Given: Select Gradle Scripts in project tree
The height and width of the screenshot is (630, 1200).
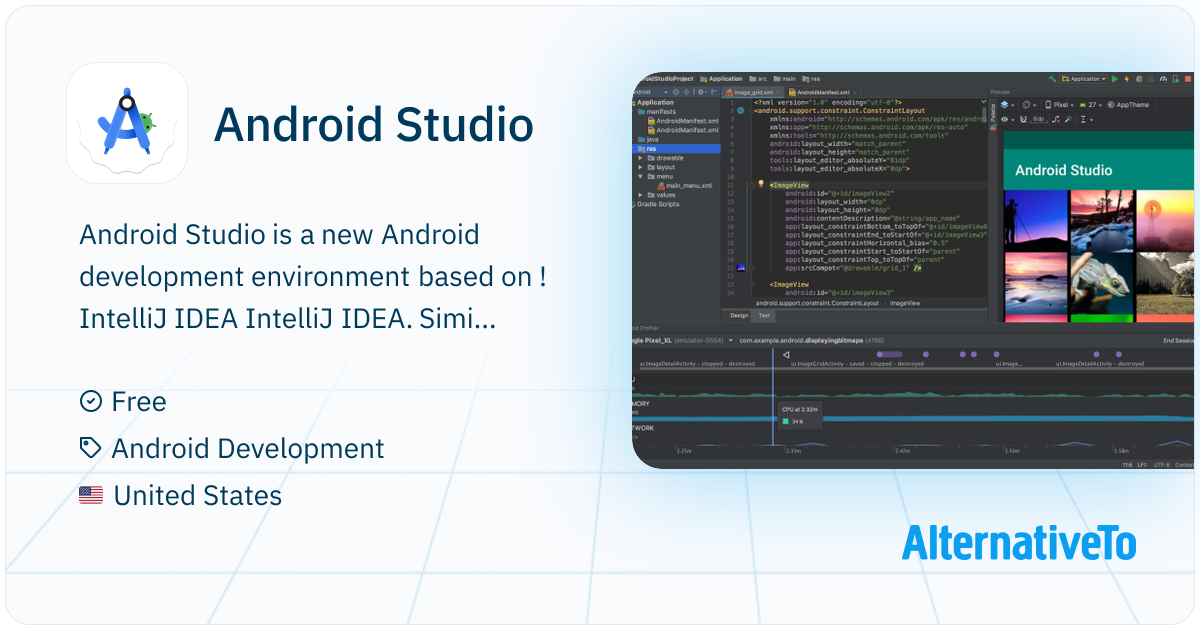Looking at the screenshot, I should (657, 204).
